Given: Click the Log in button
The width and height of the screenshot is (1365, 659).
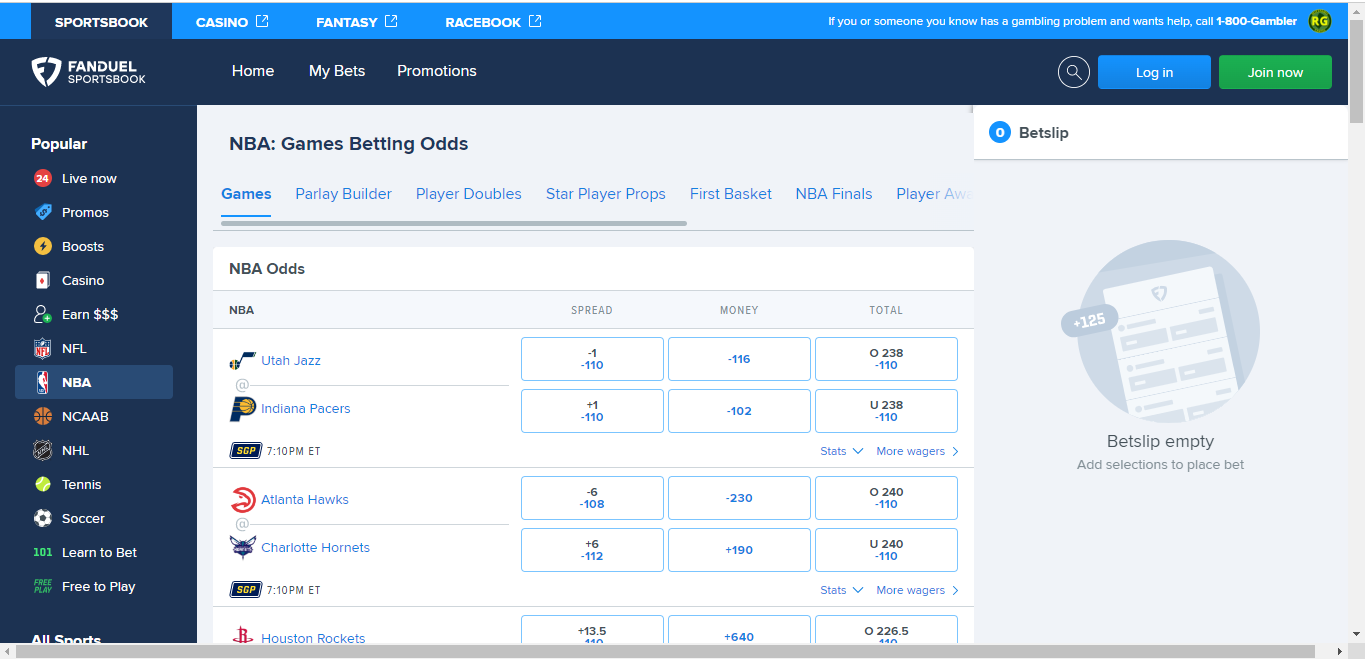Looking at the screenshot, I should pos(1154,72).
